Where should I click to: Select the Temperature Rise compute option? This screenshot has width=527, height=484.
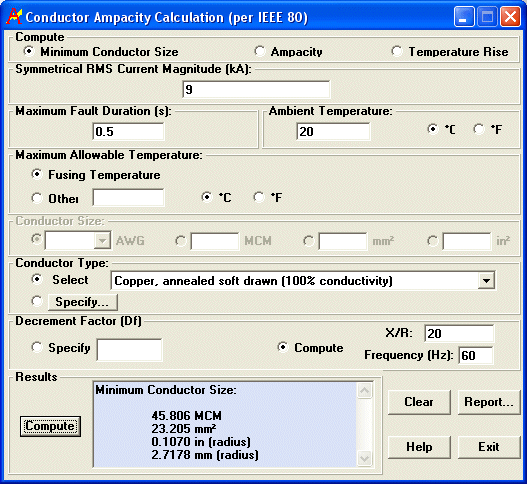pyautogui.click(x=397, y=51)
